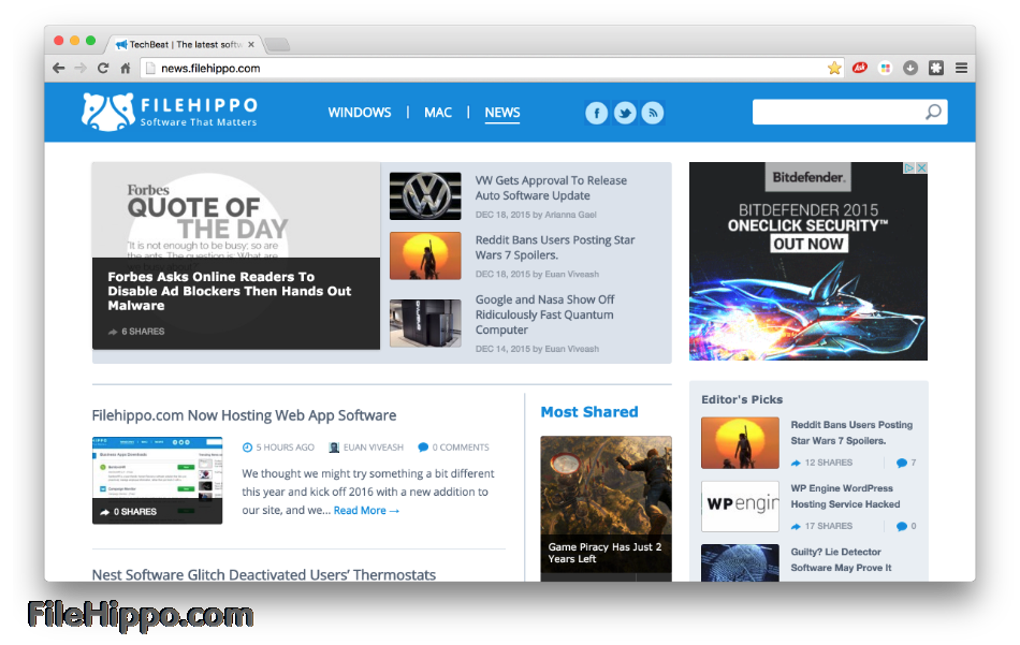Click the Web App Software article thumbnail

pos(157,480)
